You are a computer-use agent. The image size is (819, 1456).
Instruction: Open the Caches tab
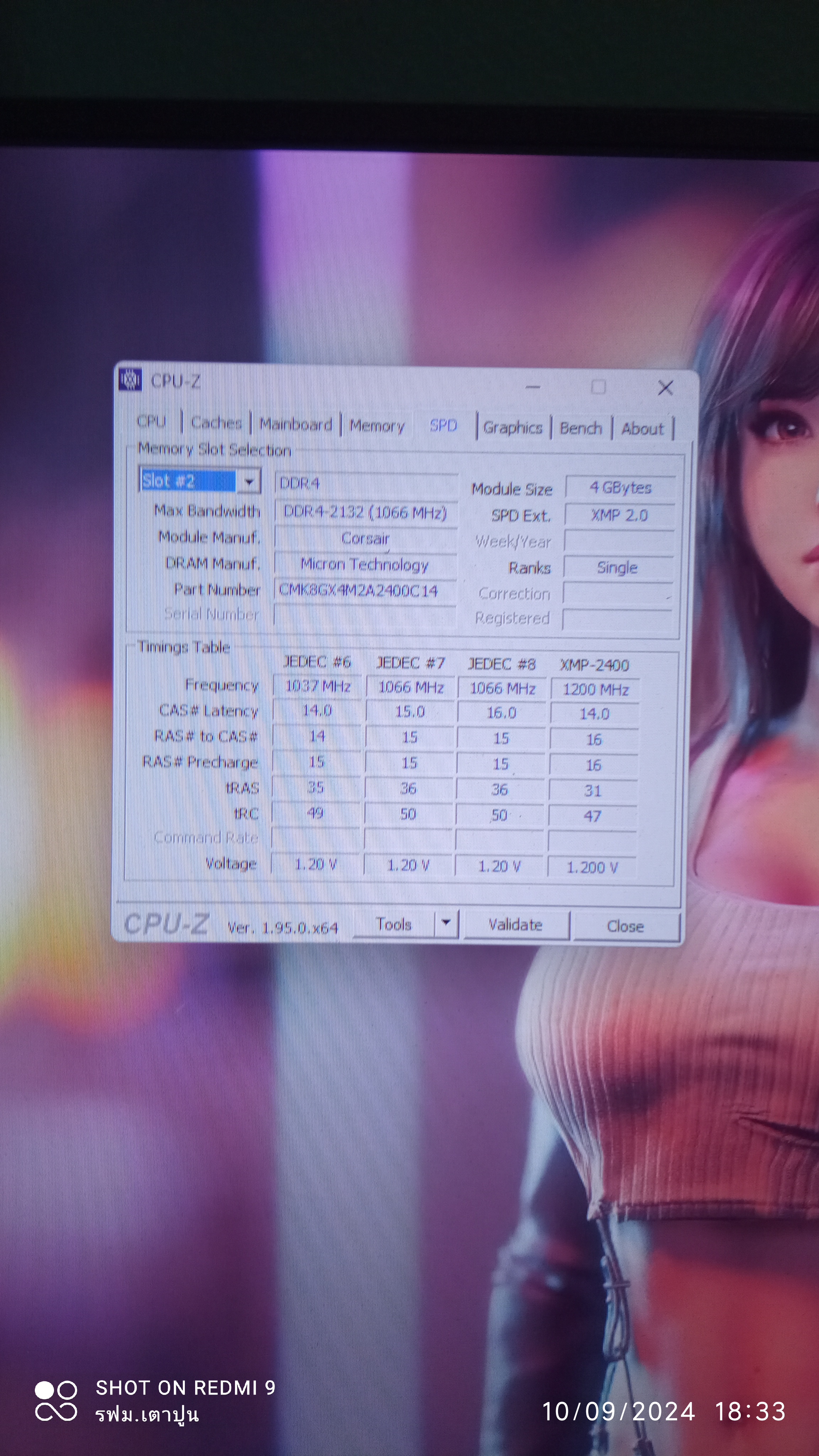point(216,423)
